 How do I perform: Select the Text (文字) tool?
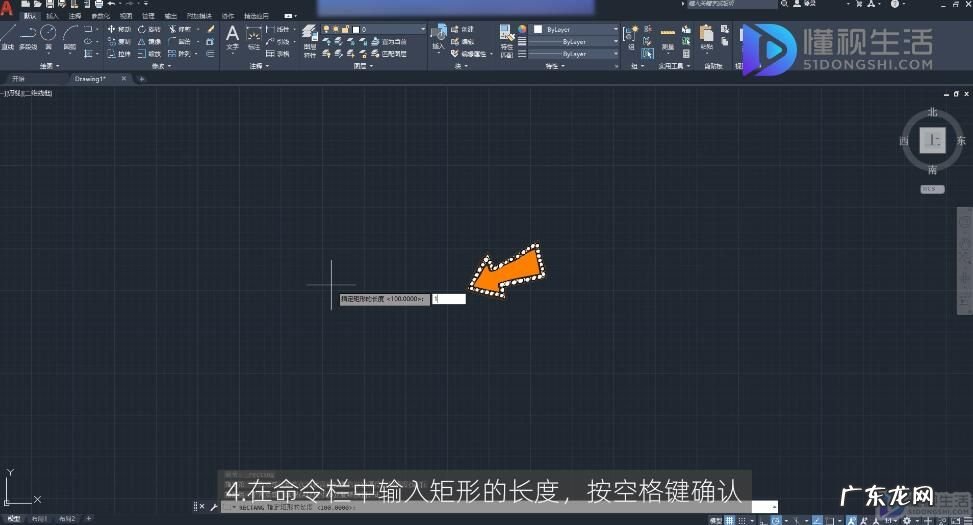pyautogui.click(x=233, y=37)
